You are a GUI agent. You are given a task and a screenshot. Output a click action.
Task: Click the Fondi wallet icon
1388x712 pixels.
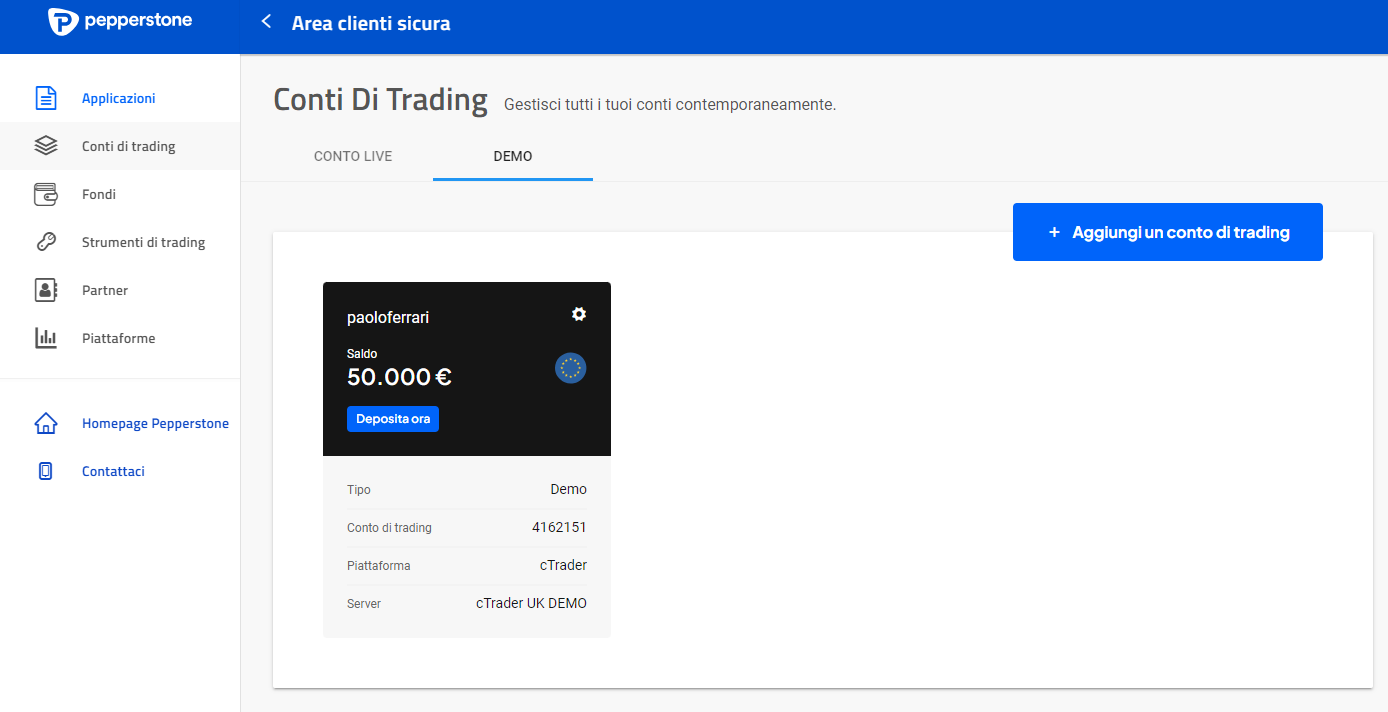[46, 194]
